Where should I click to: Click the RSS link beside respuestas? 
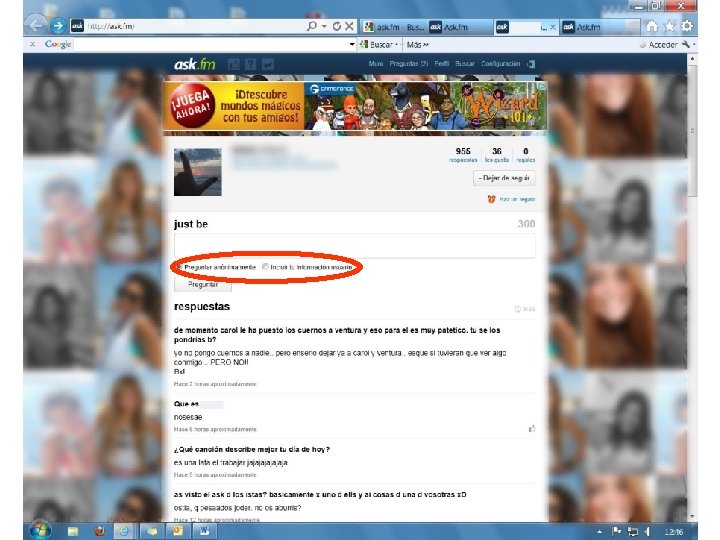(x=525, y=309)
